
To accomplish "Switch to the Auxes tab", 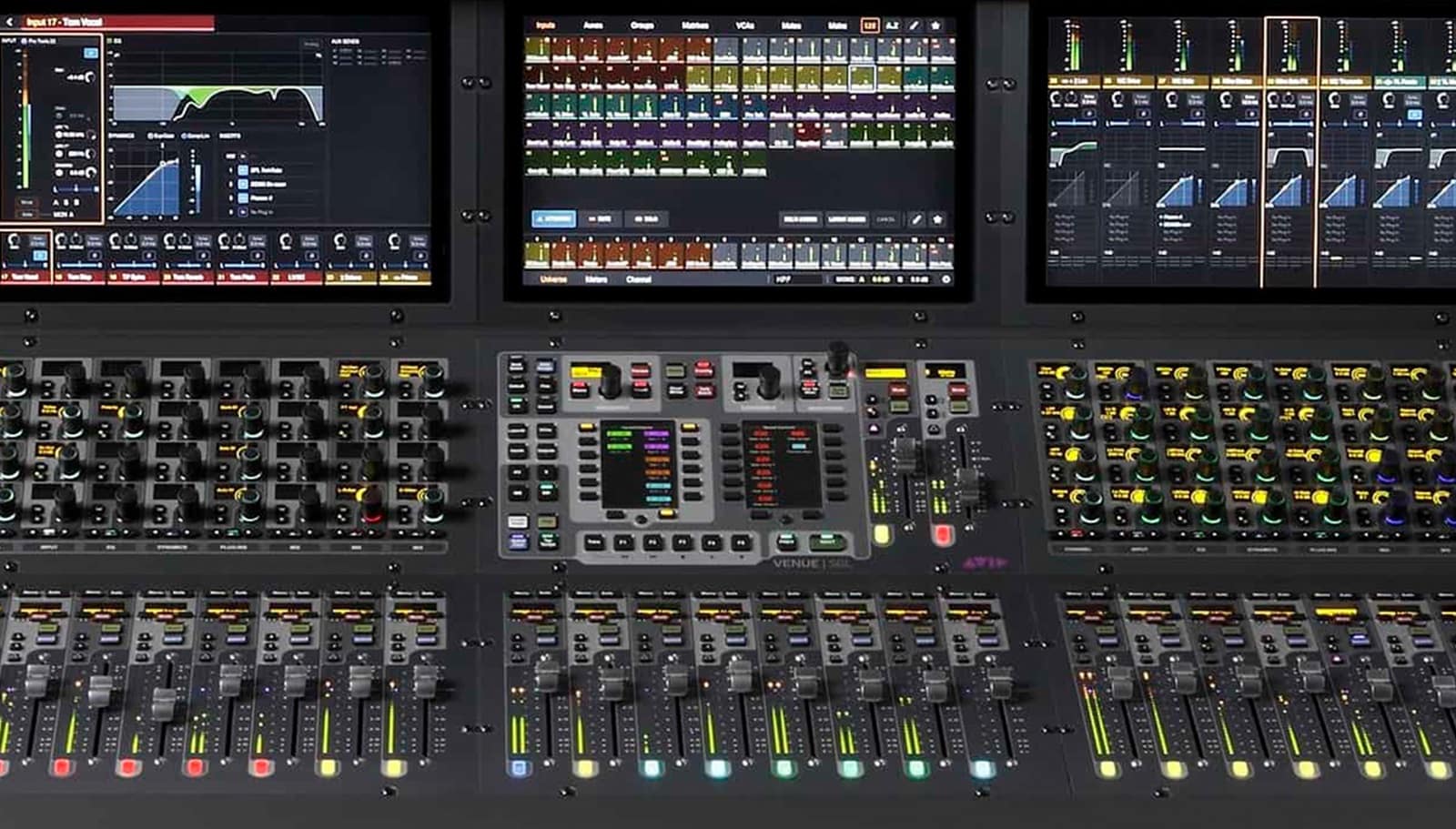I will pyautogui.click(x=593, y=25).
